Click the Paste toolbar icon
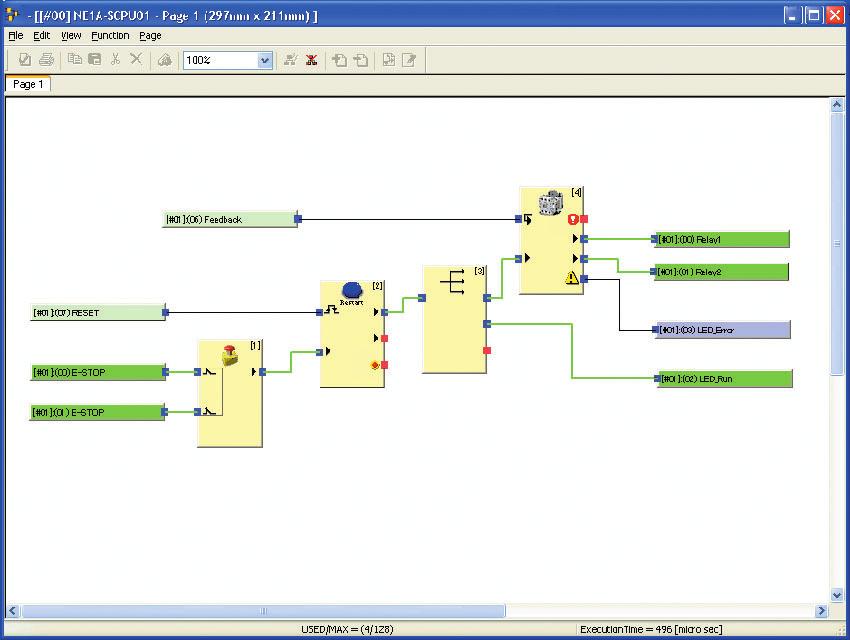This screenshot has height=640, width=850. point(95,59)
